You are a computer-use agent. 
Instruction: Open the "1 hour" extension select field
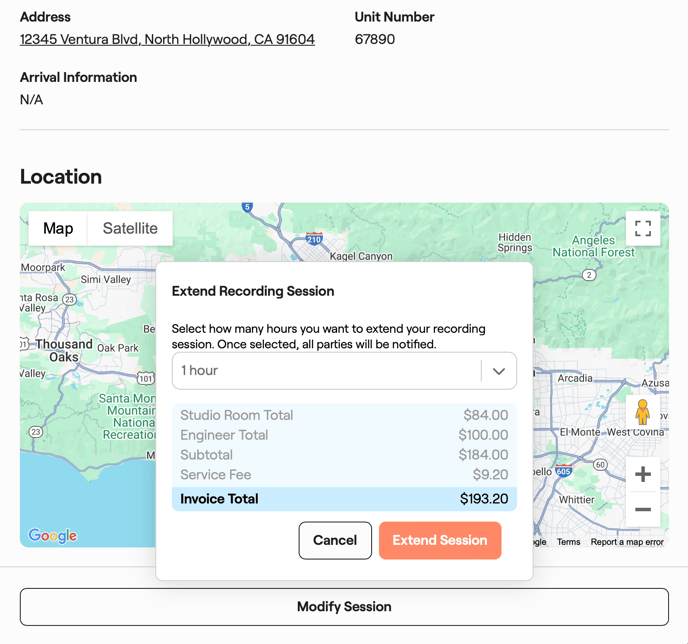tap(327, 371)
